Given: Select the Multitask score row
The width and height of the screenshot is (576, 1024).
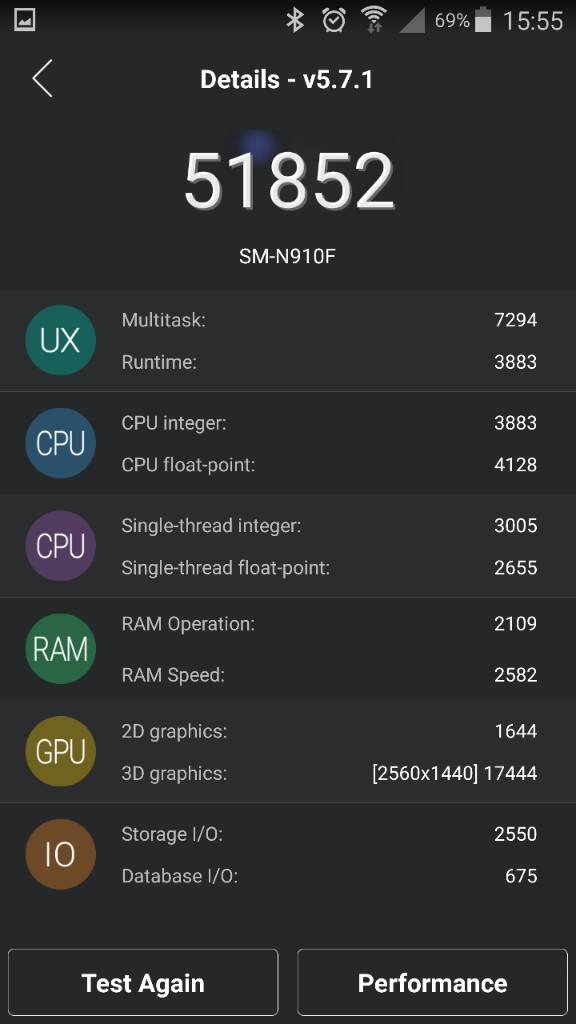Looking at the screenshot, I should [329, 320].
